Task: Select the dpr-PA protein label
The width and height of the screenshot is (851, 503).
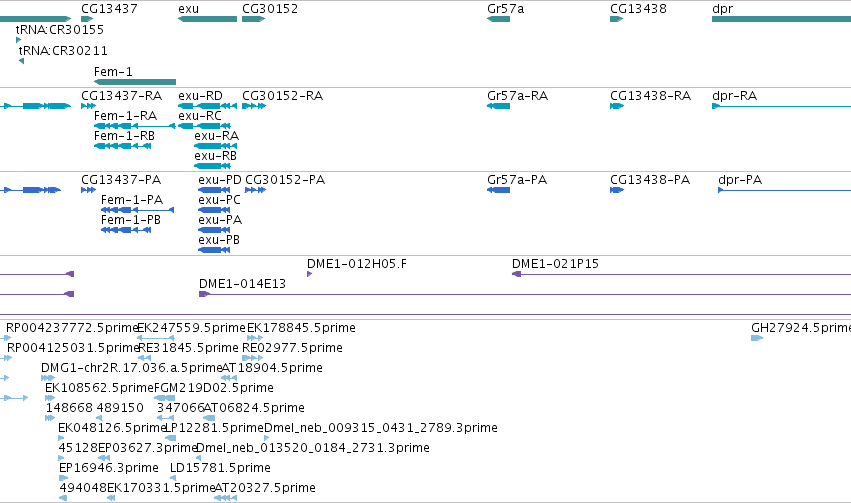Action: tap(740, 180)
